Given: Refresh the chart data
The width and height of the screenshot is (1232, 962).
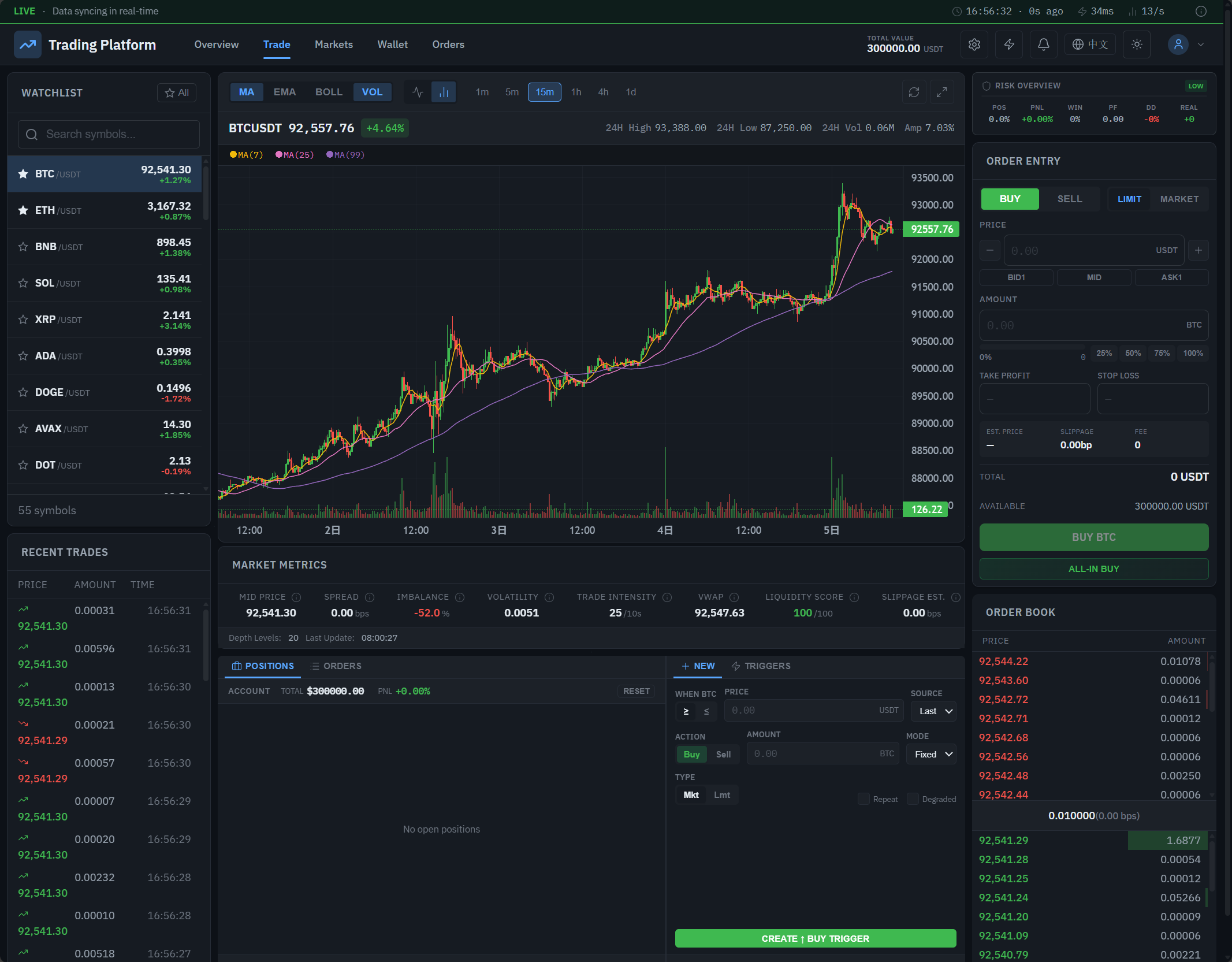Looking at the screenshot, I should 914,92.
